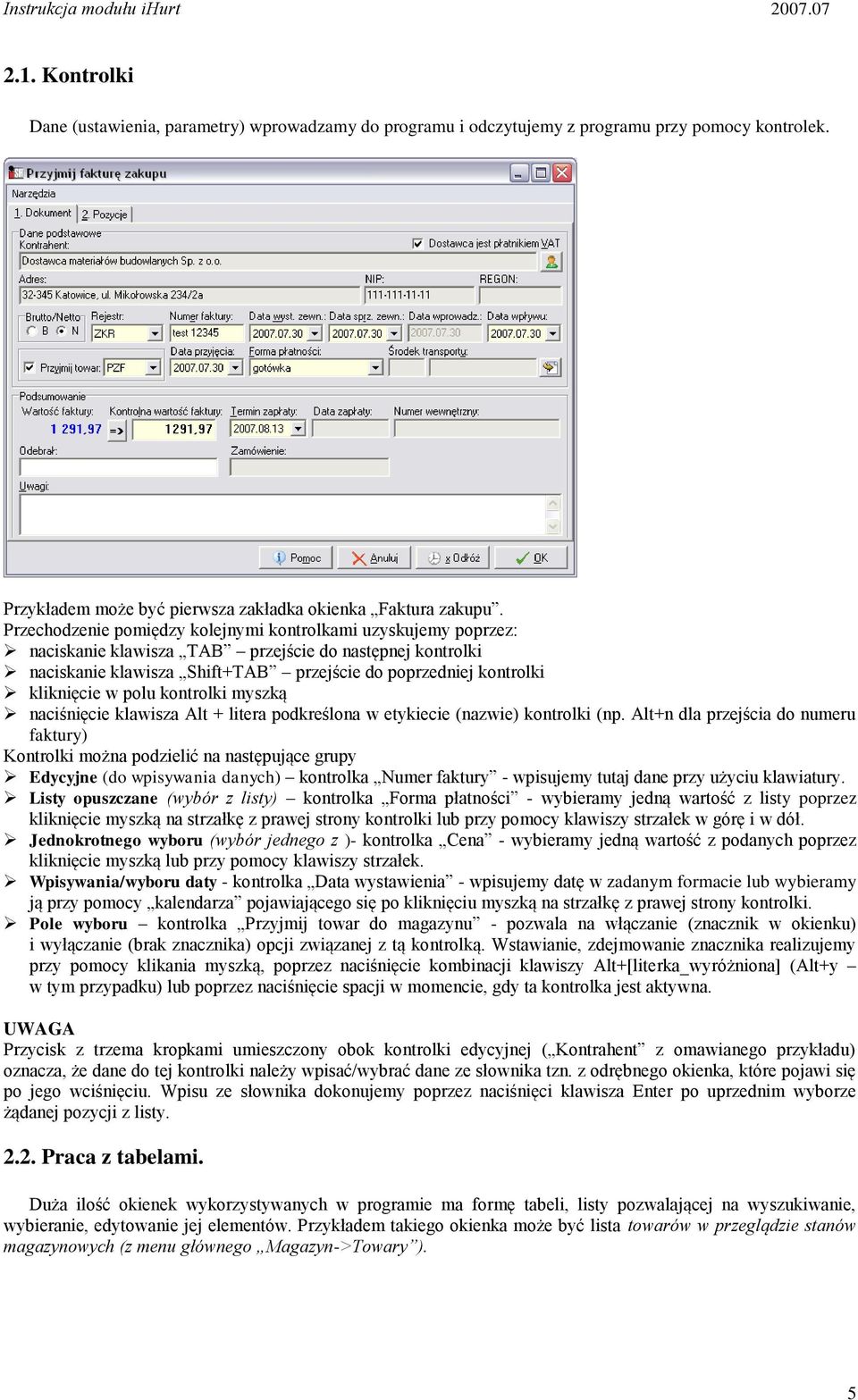Open the PZF document type dropdown
858x1400 pixels.
[x=153, y=368]
